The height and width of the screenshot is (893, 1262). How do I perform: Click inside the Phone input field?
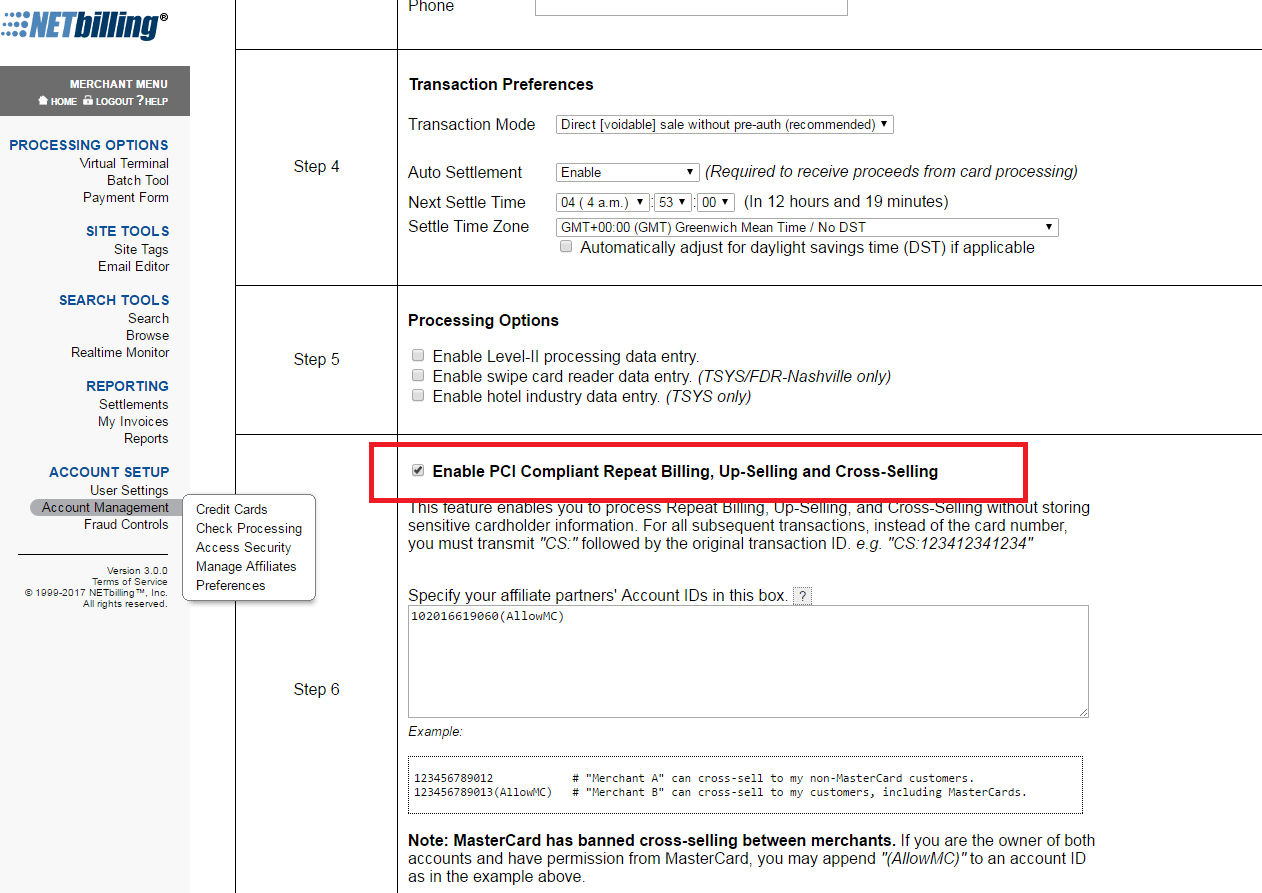tap(691, 8)
